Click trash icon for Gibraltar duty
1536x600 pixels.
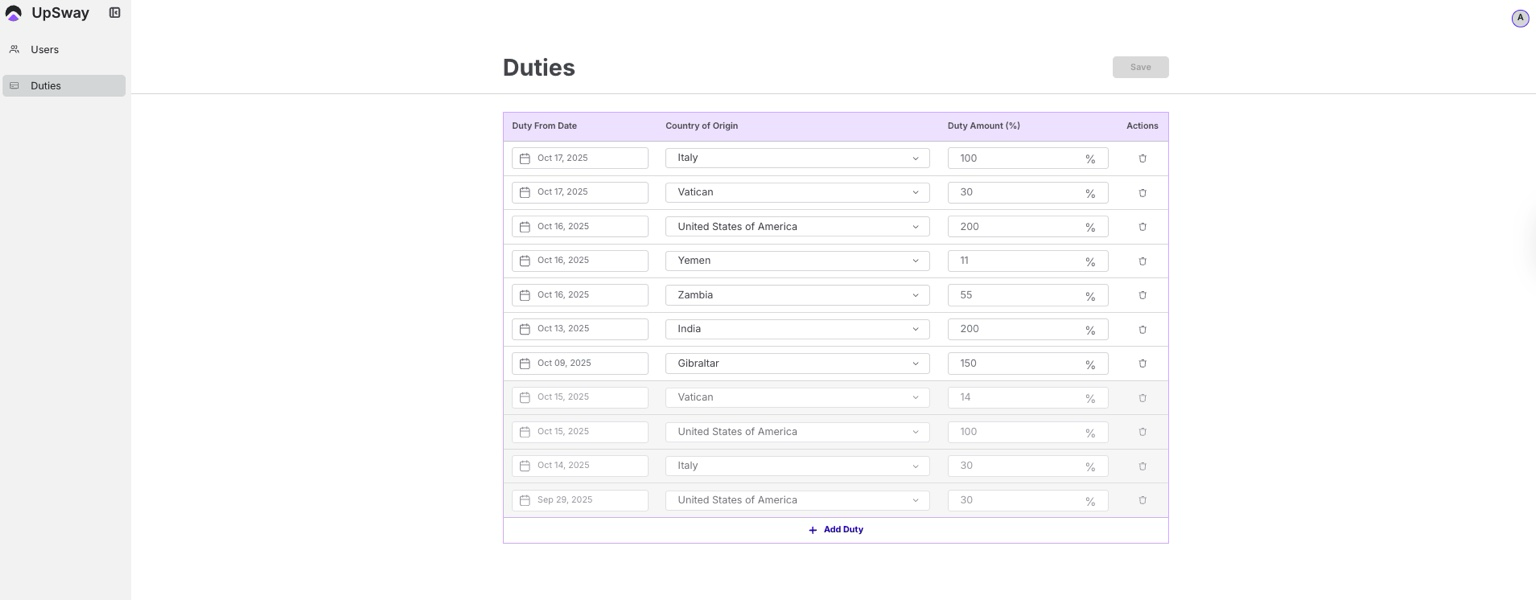(1142, 364)
